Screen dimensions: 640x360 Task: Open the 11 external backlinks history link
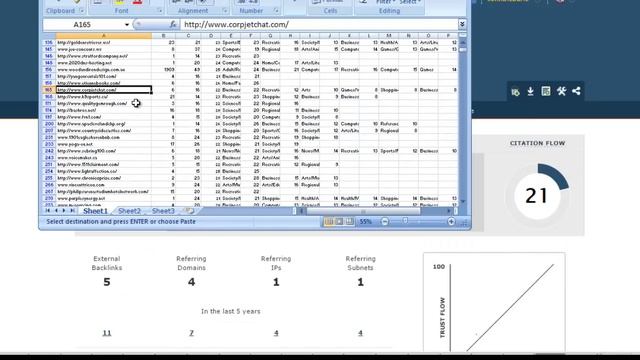[x=107, y=333]
